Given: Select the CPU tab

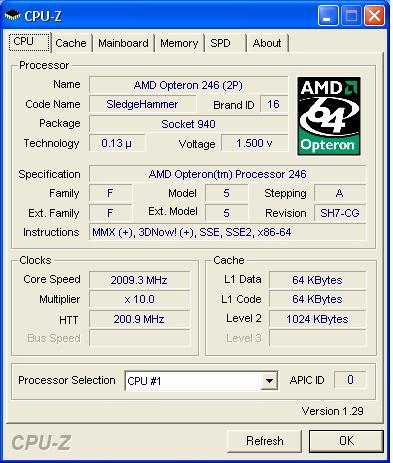Looking at the screenshot, I should [29, 42].
